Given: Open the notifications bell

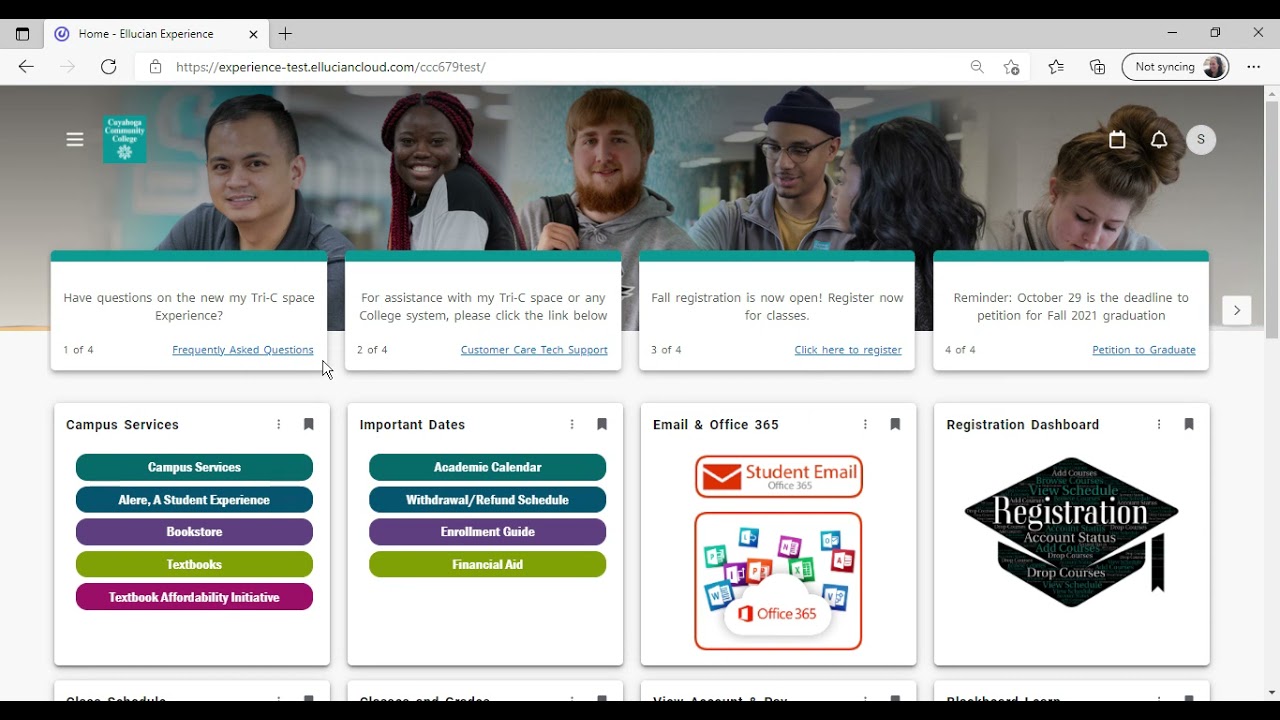Looking at the screenshot, I should [x=1159, y=140].
